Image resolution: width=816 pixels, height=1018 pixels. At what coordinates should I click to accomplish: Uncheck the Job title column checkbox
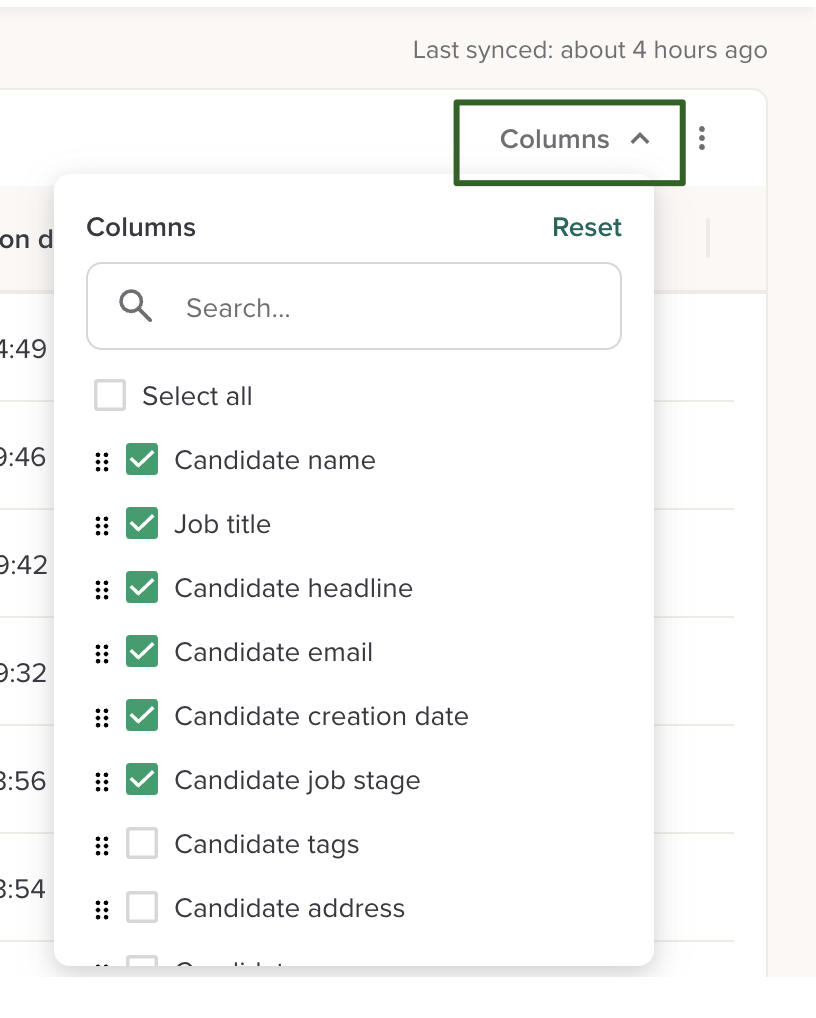[142, 524]
